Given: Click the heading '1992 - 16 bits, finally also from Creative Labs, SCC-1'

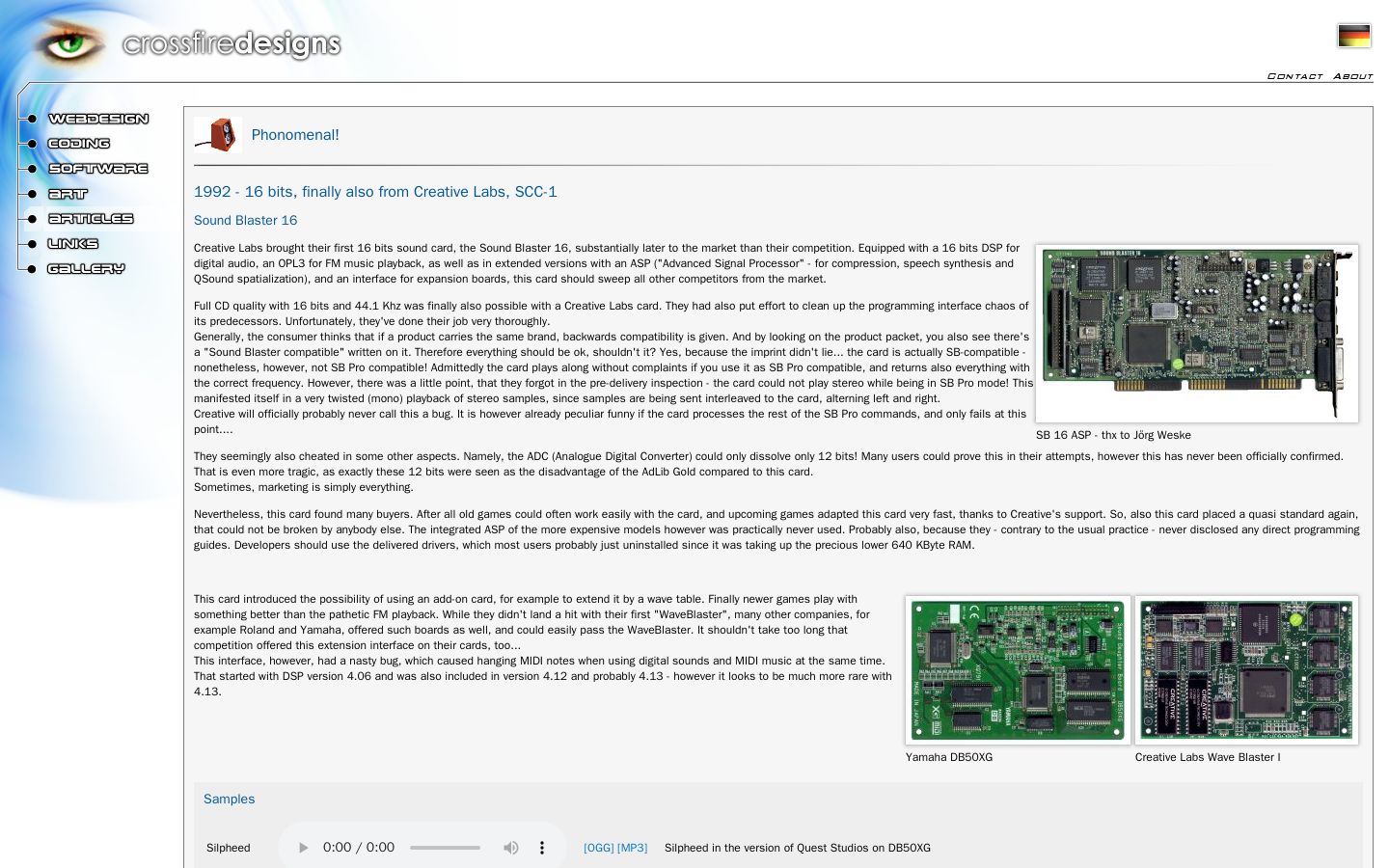Looking at the screenshot, I should (375, 192).
